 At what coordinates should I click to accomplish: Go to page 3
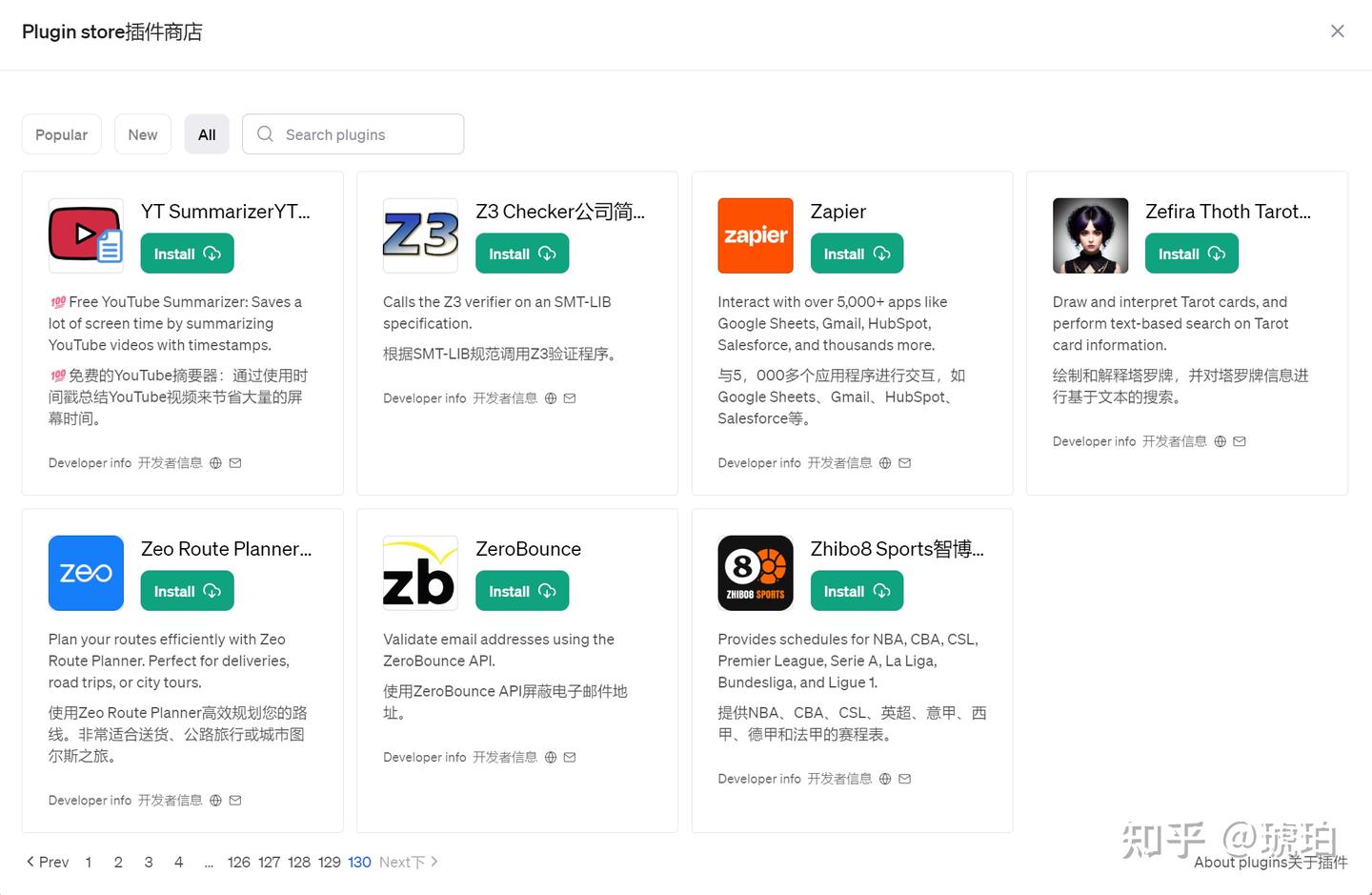tap(149, 862)
